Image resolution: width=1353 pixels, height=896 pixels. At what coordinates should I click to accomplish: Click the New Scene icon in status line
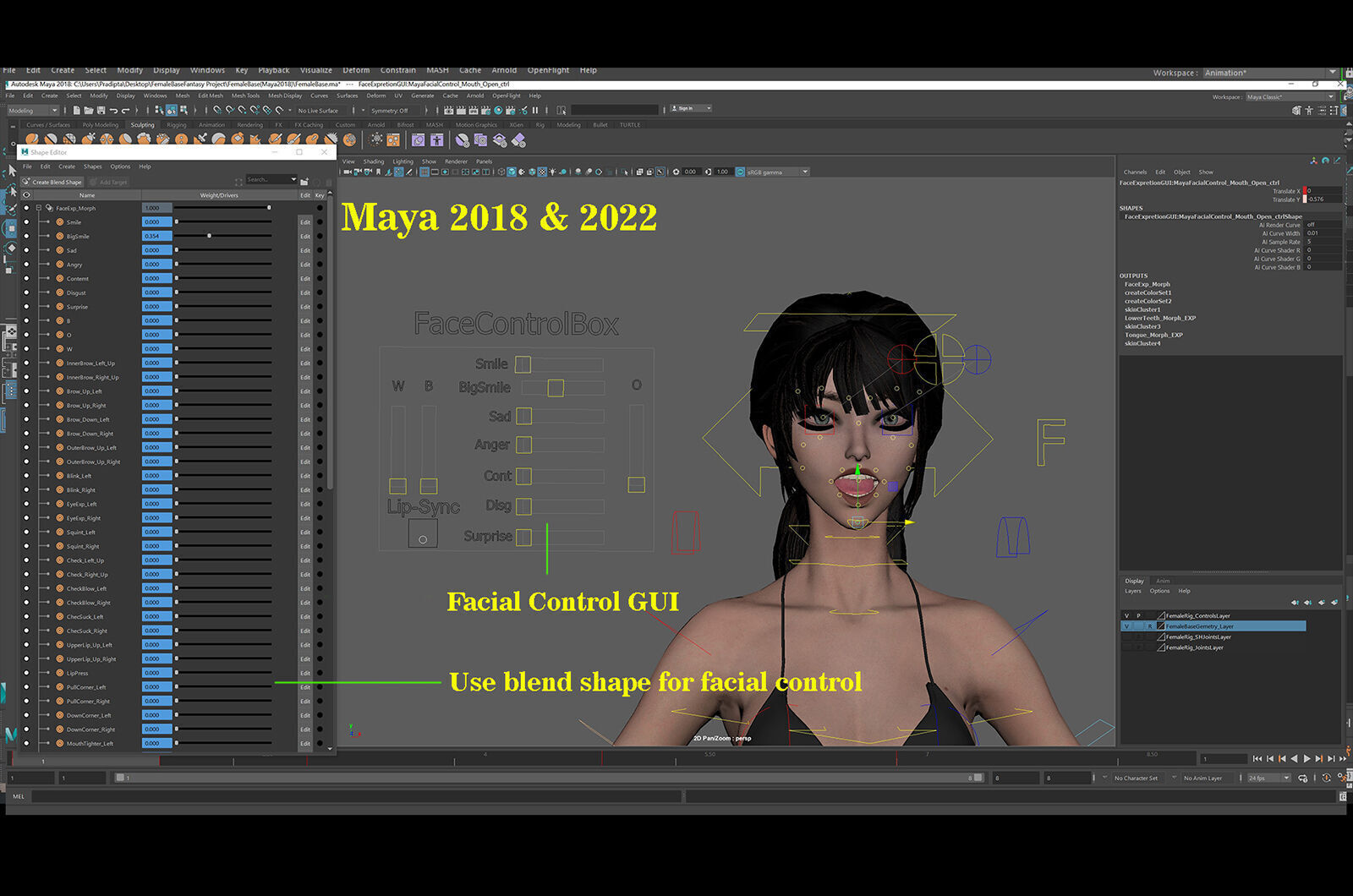(x=76, y=111)
